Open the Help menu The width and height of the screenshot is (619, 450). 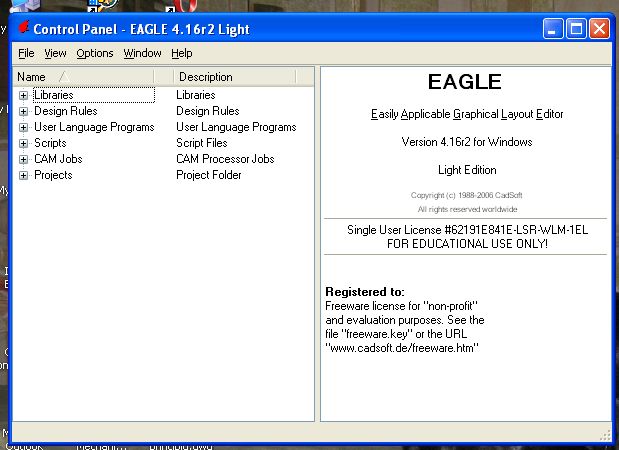click(x=182, y=53)
